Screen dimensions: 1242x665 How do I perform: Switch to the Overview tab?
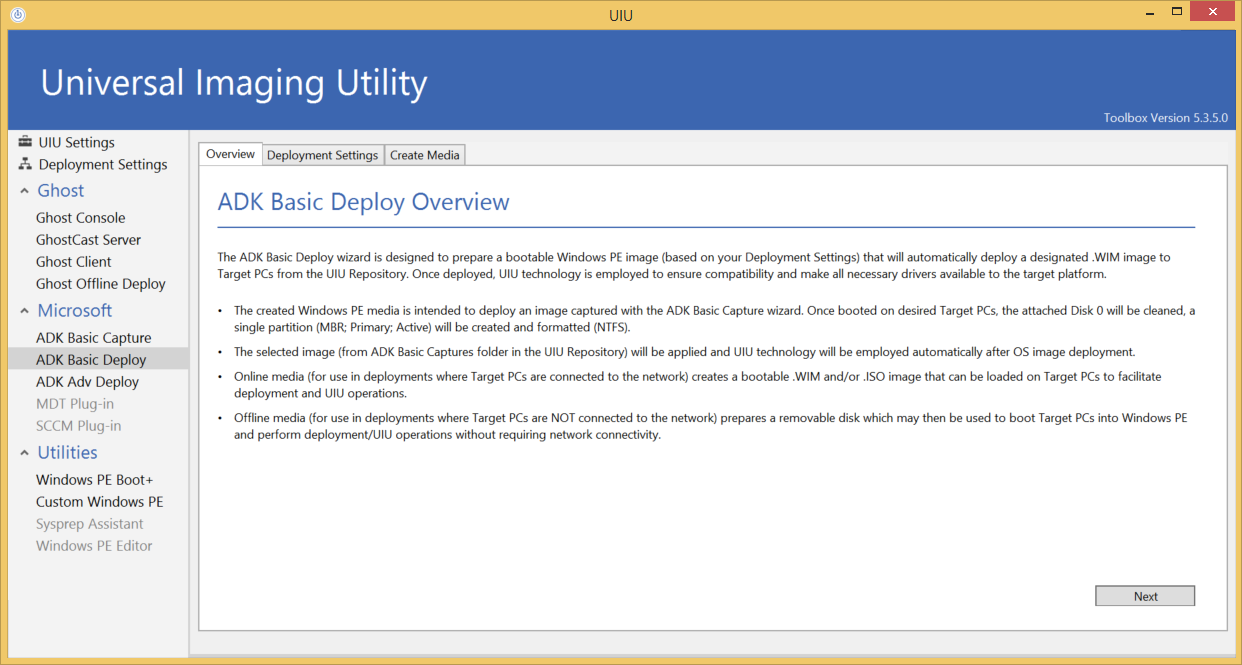pyautogui.click(x=231, y=154)
